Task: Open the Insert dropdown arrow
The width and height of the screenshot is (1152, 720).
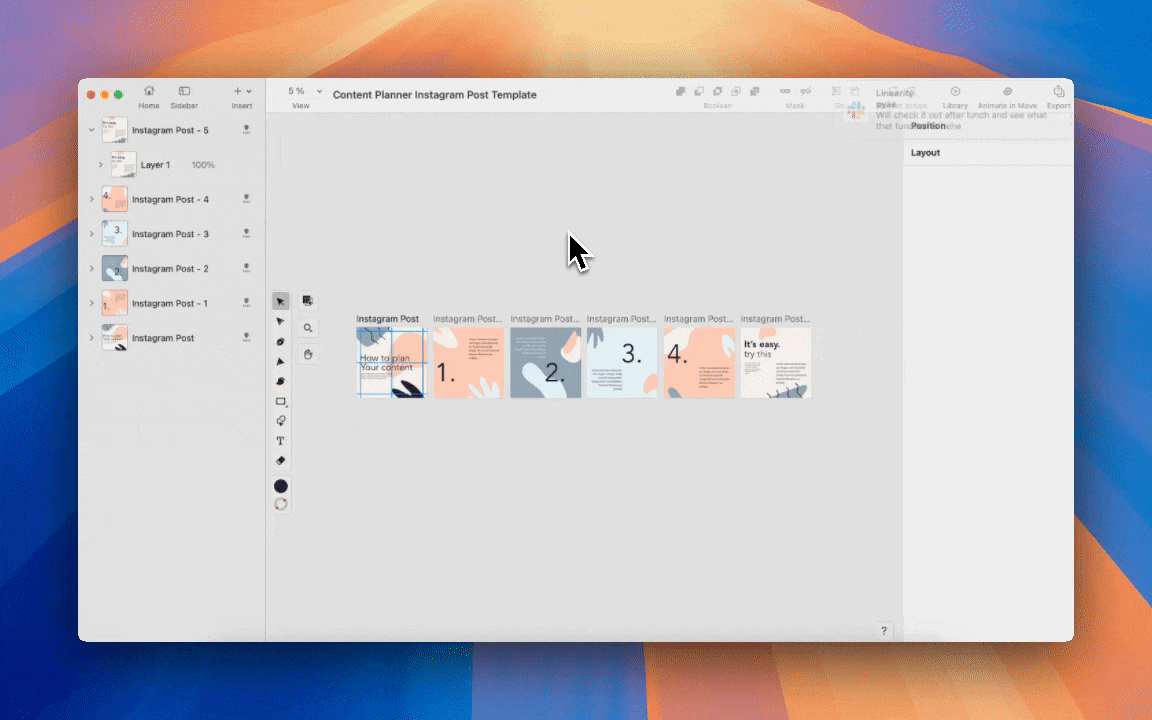Action: pos(249,91)
